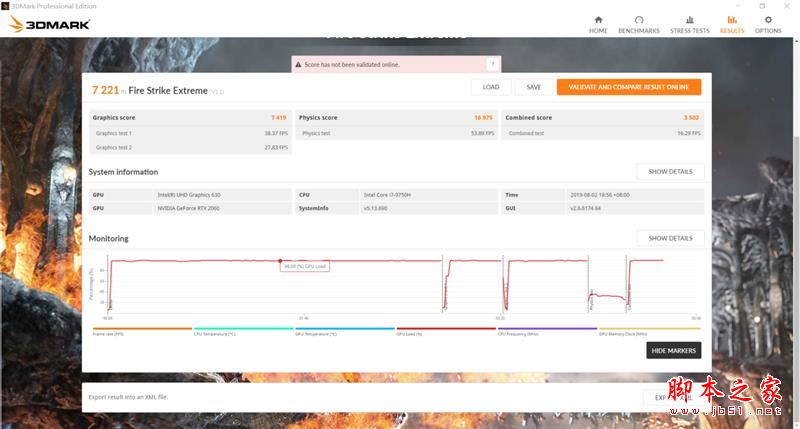The image size is (800, 429).
Task: Select the Results tab
Action: coord(732,24)
